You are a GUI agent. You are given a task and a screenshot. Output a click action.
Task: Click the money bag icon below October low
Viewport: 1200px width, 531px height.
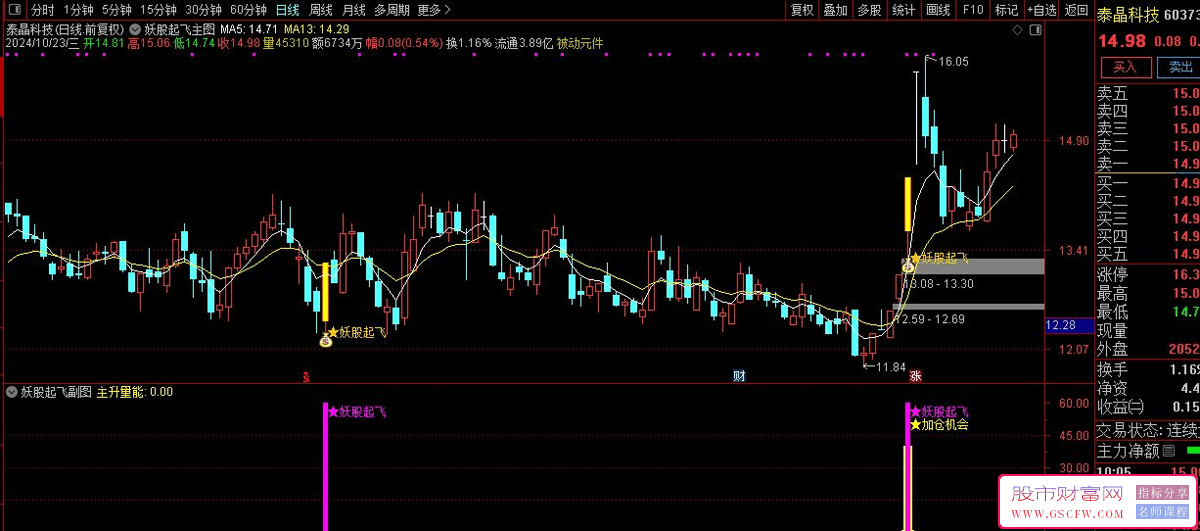point(325,341)
